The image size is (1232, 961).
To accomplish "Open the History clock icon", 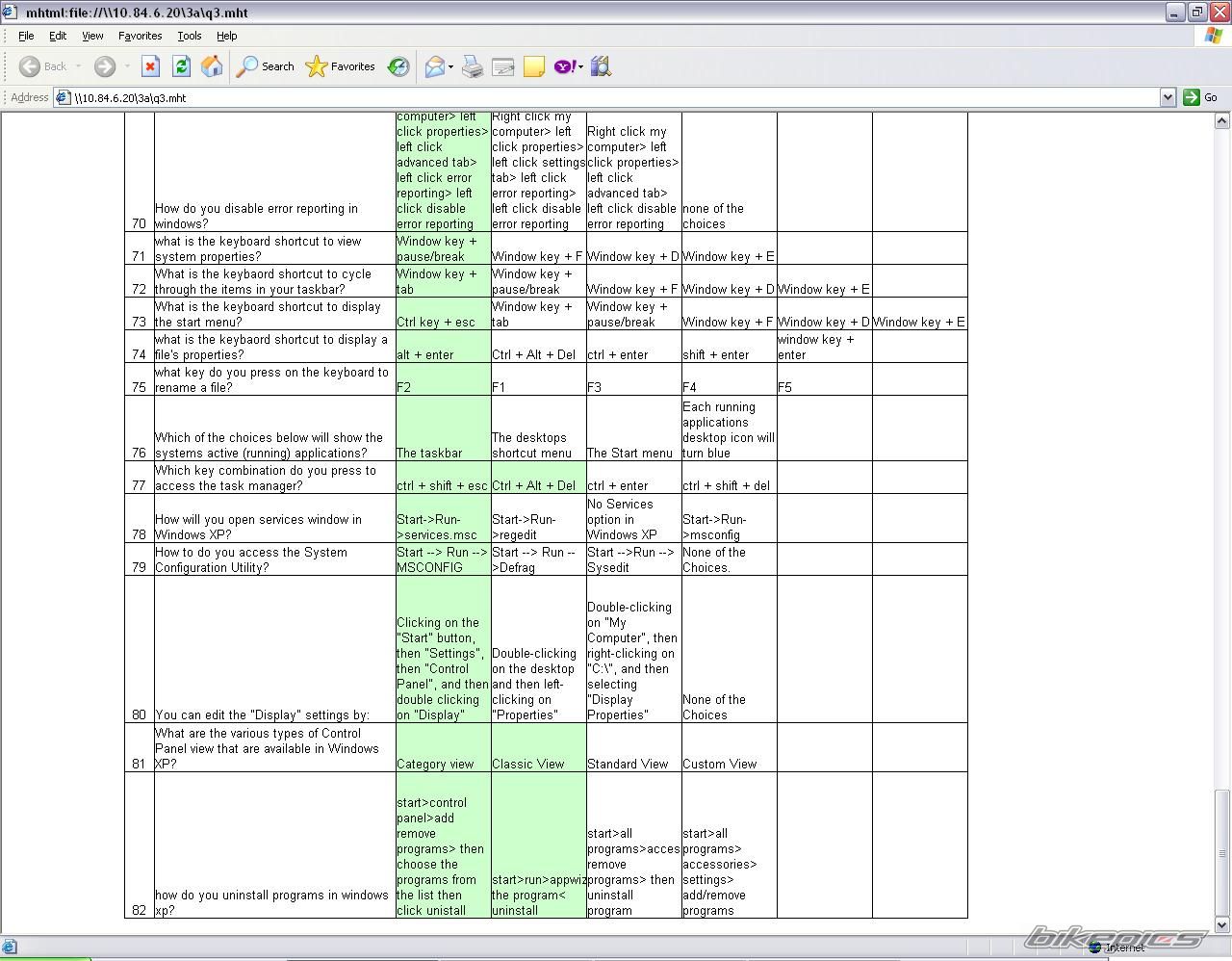I will tap(398, 66).
